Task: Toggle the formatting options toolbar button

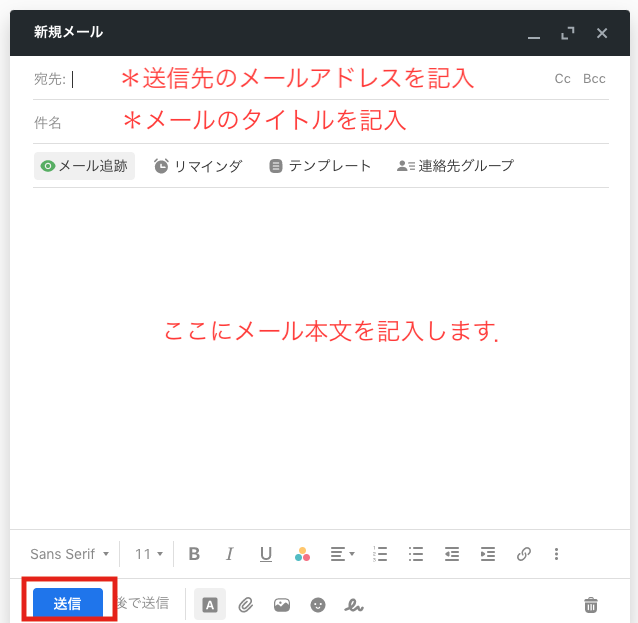Action: point(210,604)
